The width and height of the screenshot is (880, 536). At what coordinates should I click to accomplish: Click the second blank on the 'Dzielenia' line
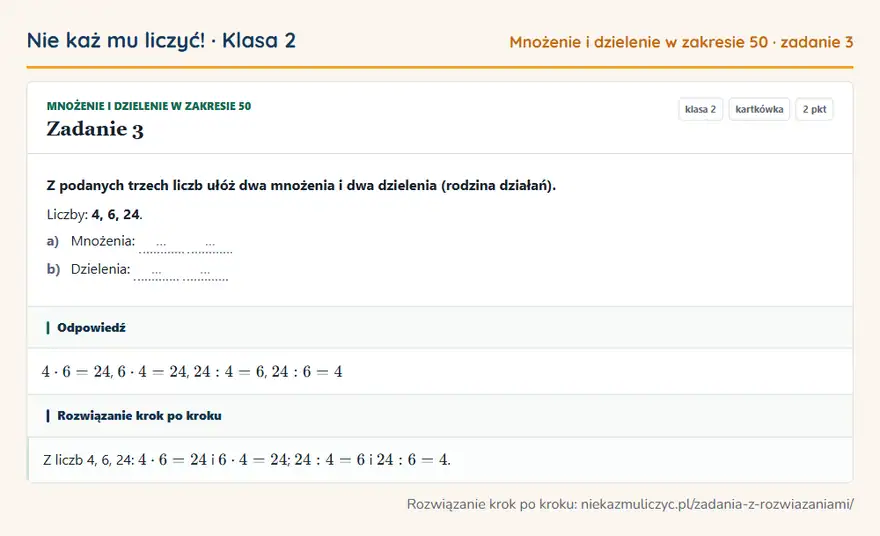[x=205, y=273]
